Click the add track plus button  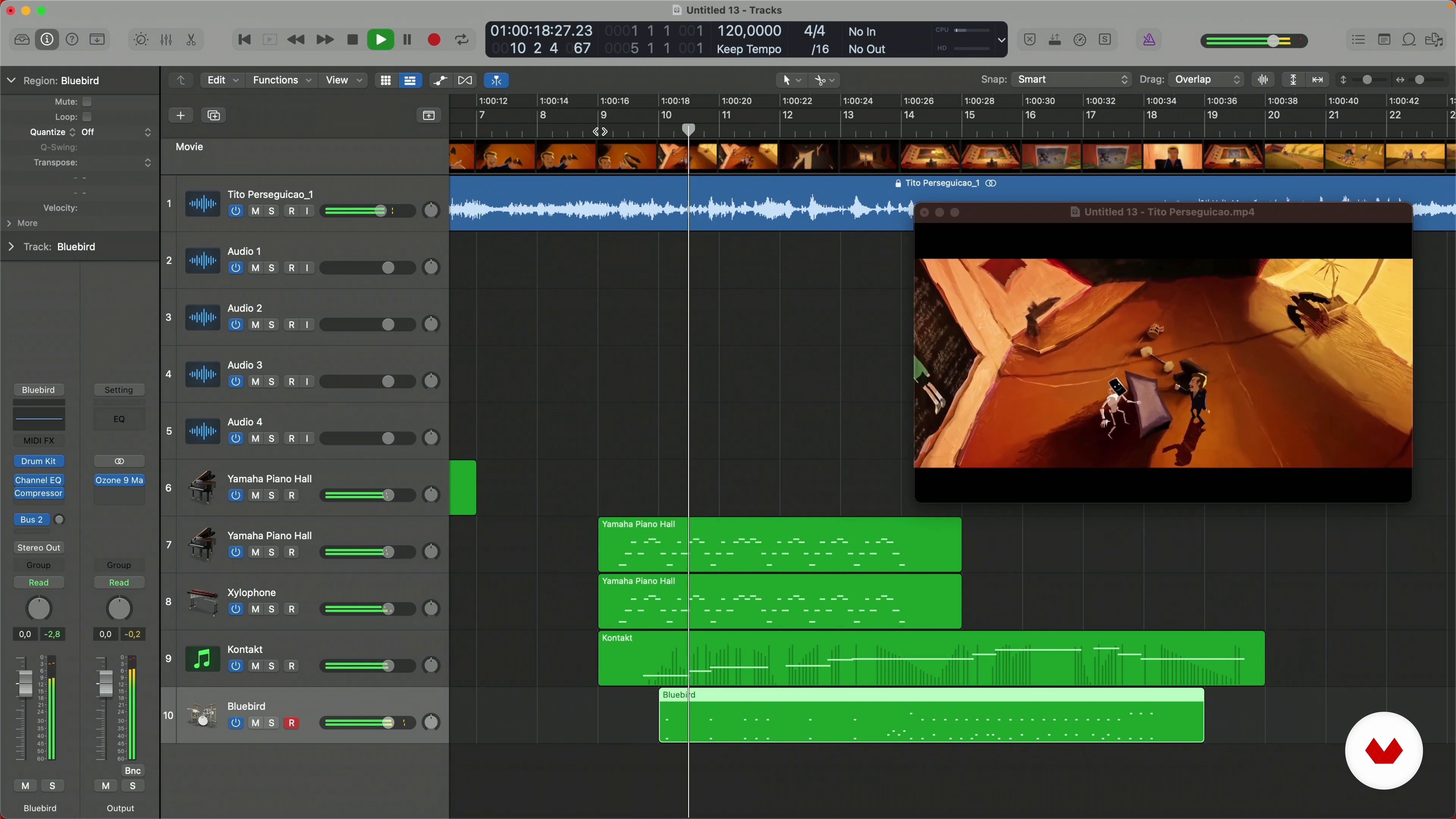[x=181, y=115]
